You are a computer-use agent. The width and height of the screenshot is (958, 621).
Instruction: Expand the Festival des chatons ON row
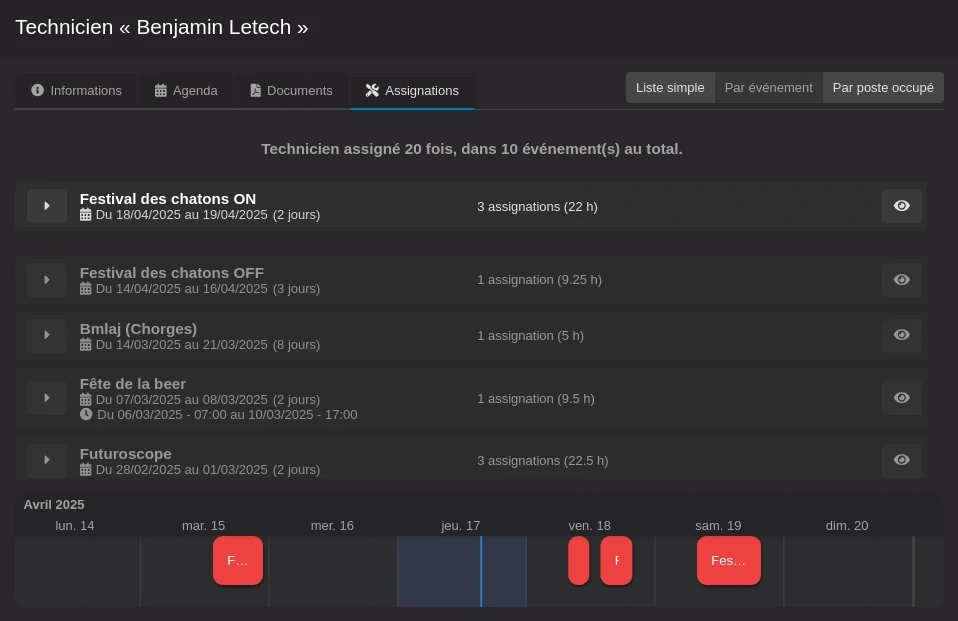(x=47, y=206)
